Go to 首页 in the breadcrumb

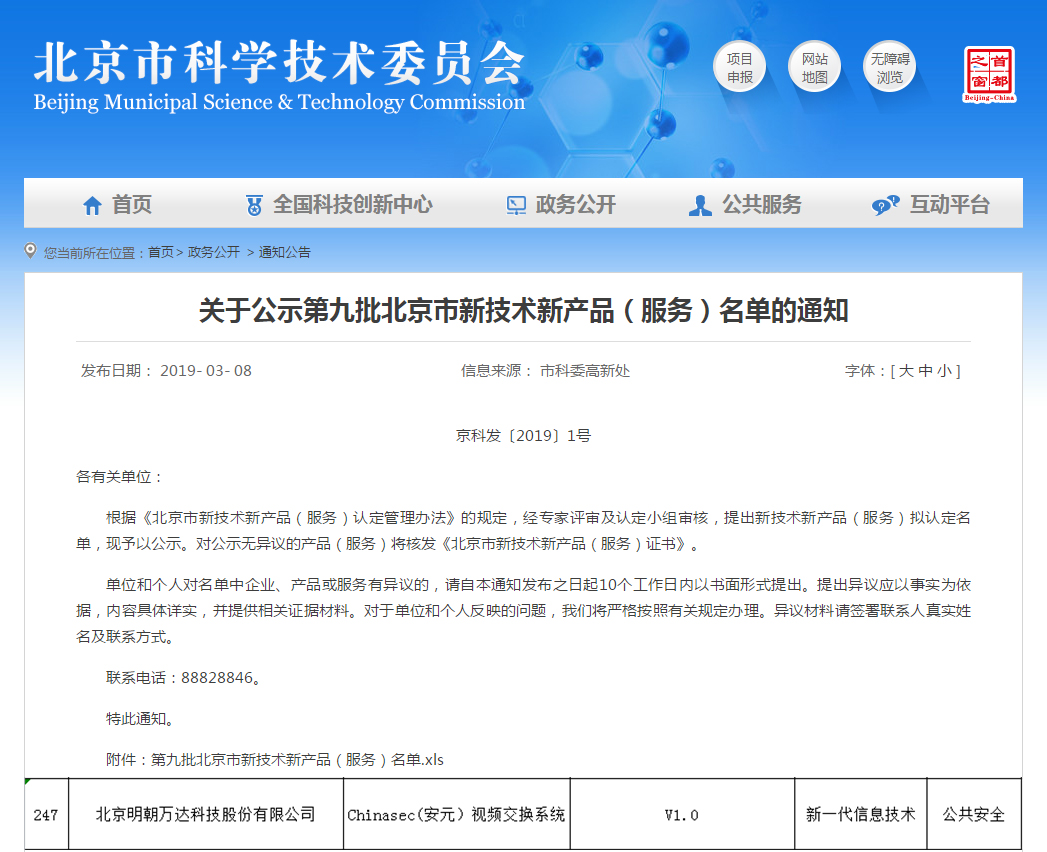click(160, 253)
